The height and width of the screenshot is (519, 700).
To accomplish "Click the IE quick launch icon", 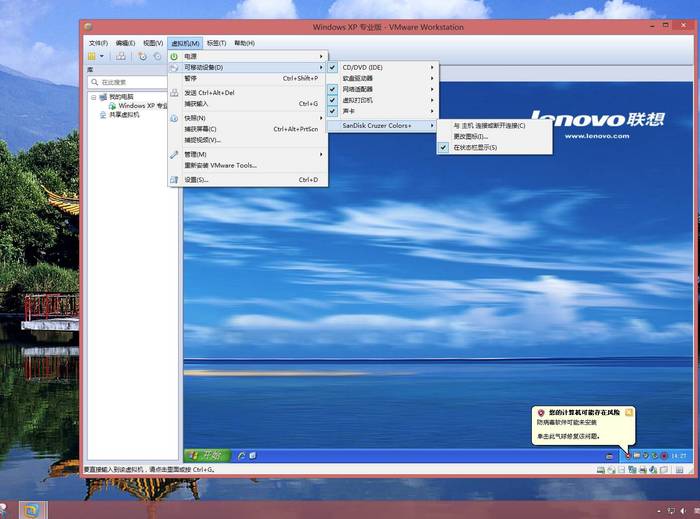I will click(x=241, y=456).
